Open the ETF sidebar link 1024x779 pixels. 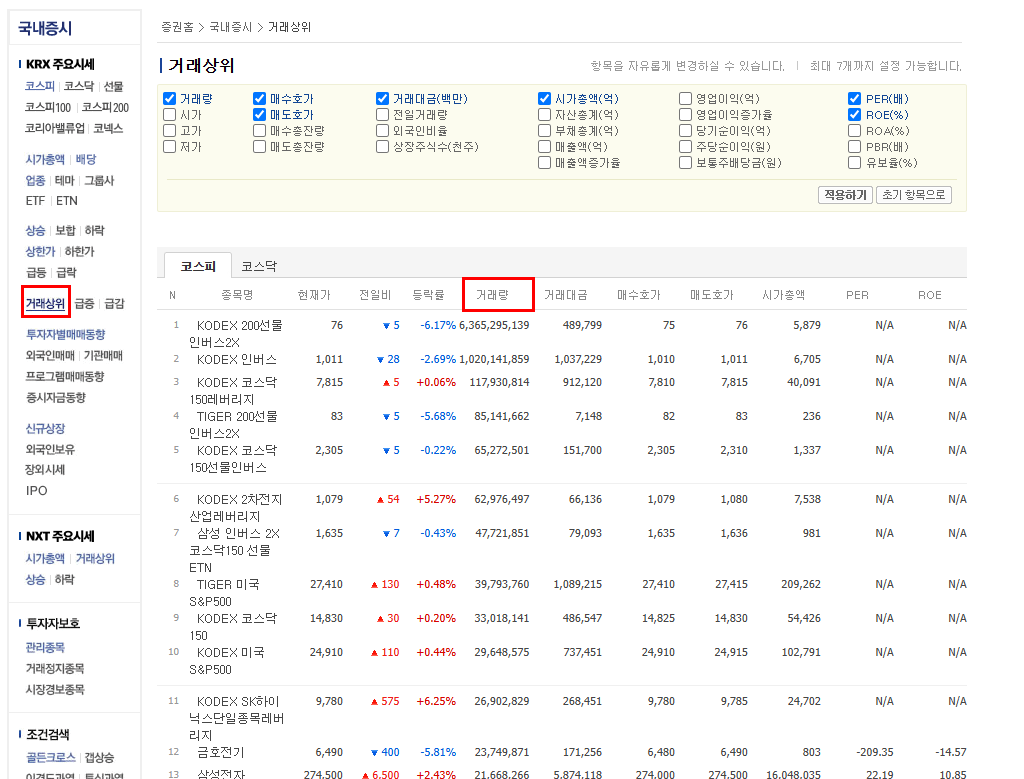click(35, 201)
